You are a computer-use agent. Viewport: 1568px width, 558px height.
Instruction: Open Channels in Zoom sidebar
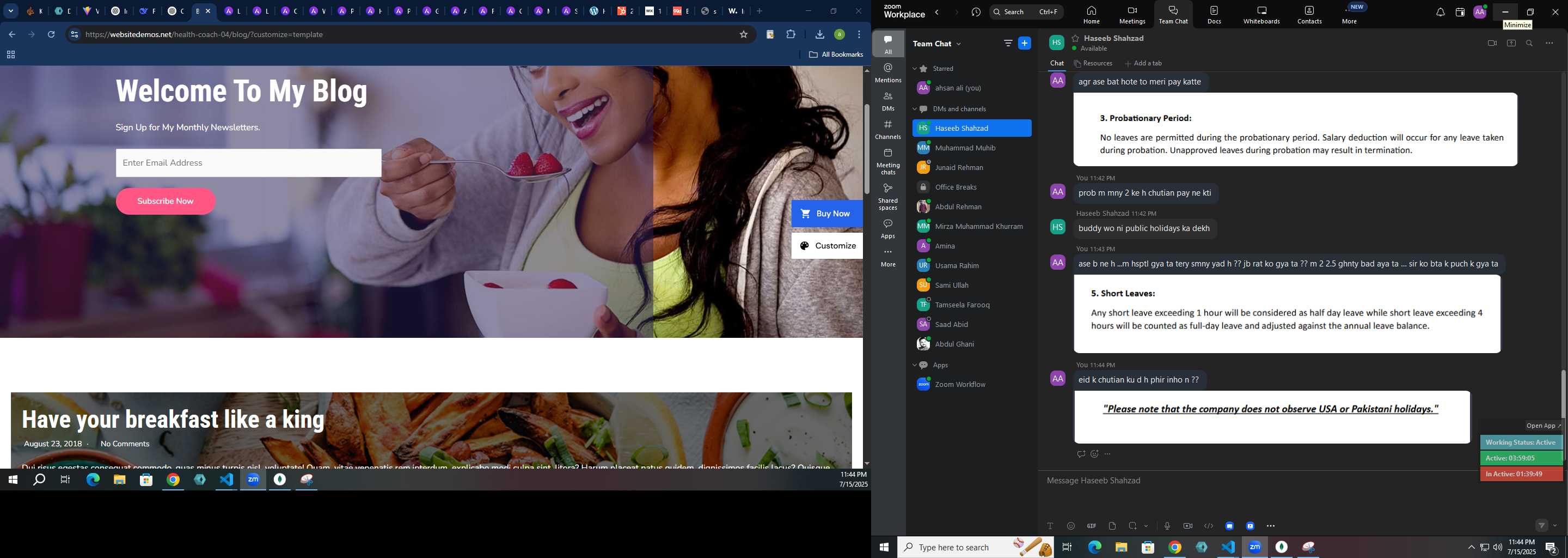point(888,130)
